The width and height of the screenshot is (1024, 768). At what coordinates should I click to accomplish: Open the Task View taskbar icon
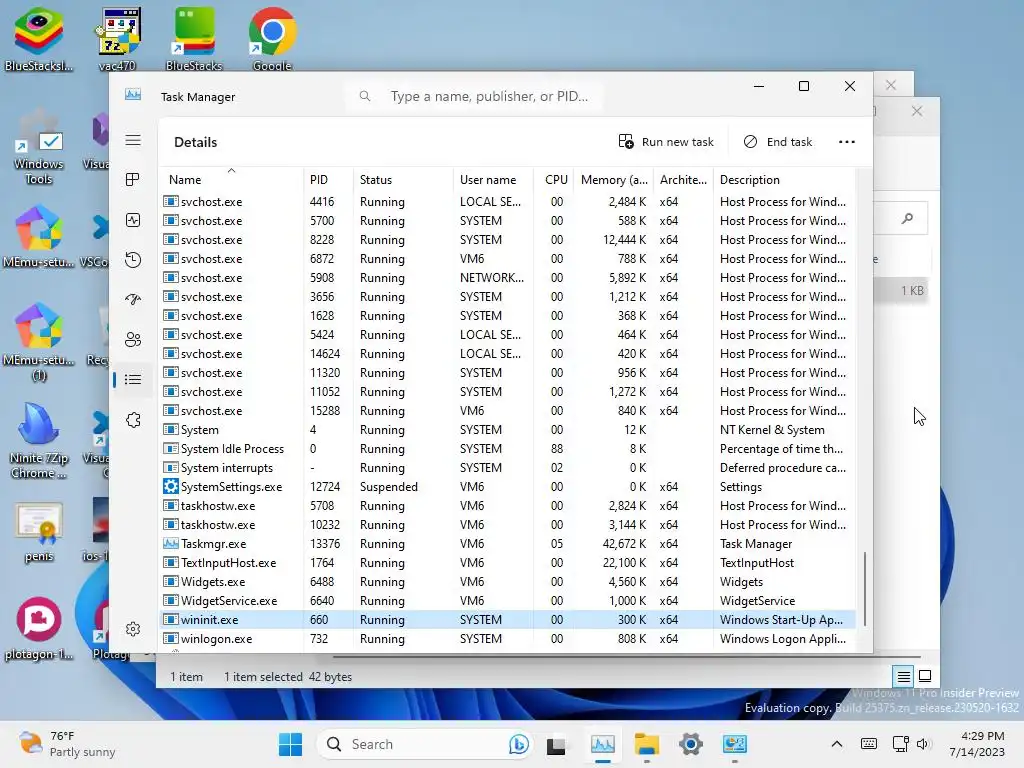pyautogui.click(x=556, y=744)
